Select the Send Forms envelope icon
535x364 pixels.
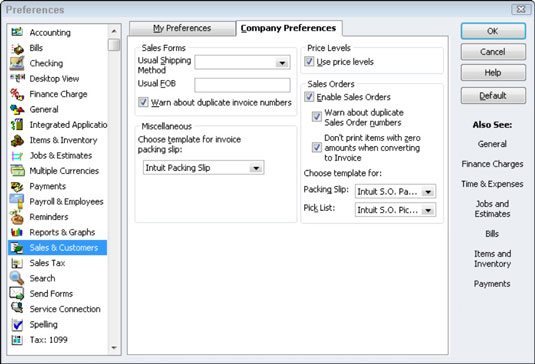coord(17,293)
